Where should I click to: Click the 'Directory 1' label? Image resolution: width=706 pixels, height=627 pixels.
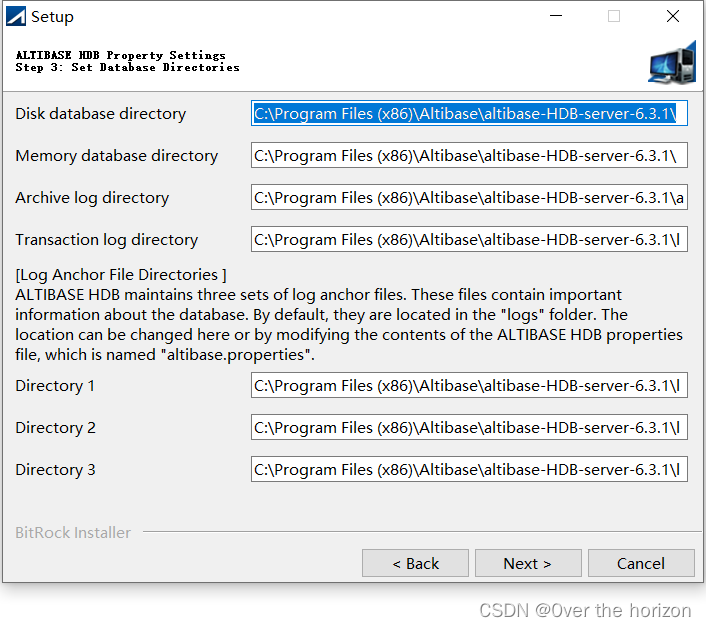(x=55, y=386)
